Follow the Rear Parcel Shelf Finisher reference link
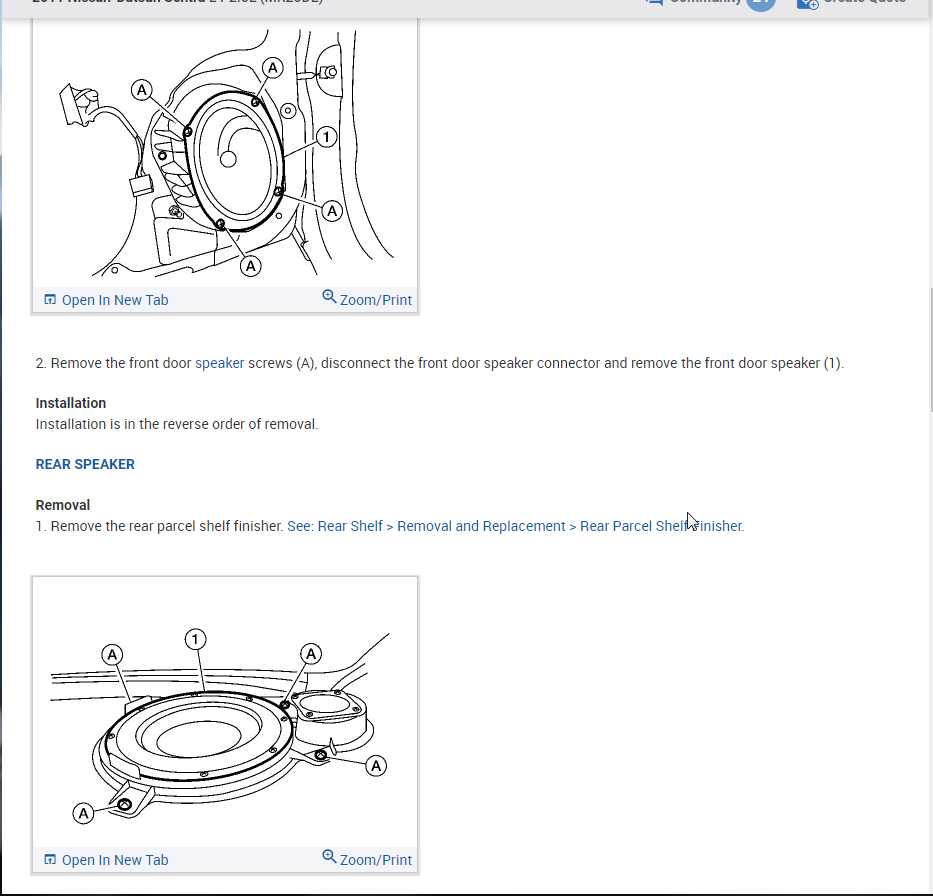Viewport: 933px width, 896px height. (515, 526)
